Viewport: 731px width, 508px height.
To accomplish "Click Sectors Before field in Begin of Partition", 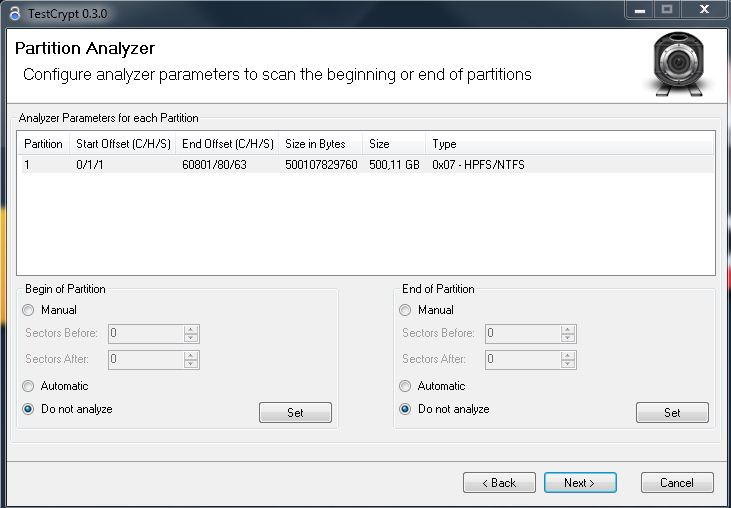I will 146,334.
